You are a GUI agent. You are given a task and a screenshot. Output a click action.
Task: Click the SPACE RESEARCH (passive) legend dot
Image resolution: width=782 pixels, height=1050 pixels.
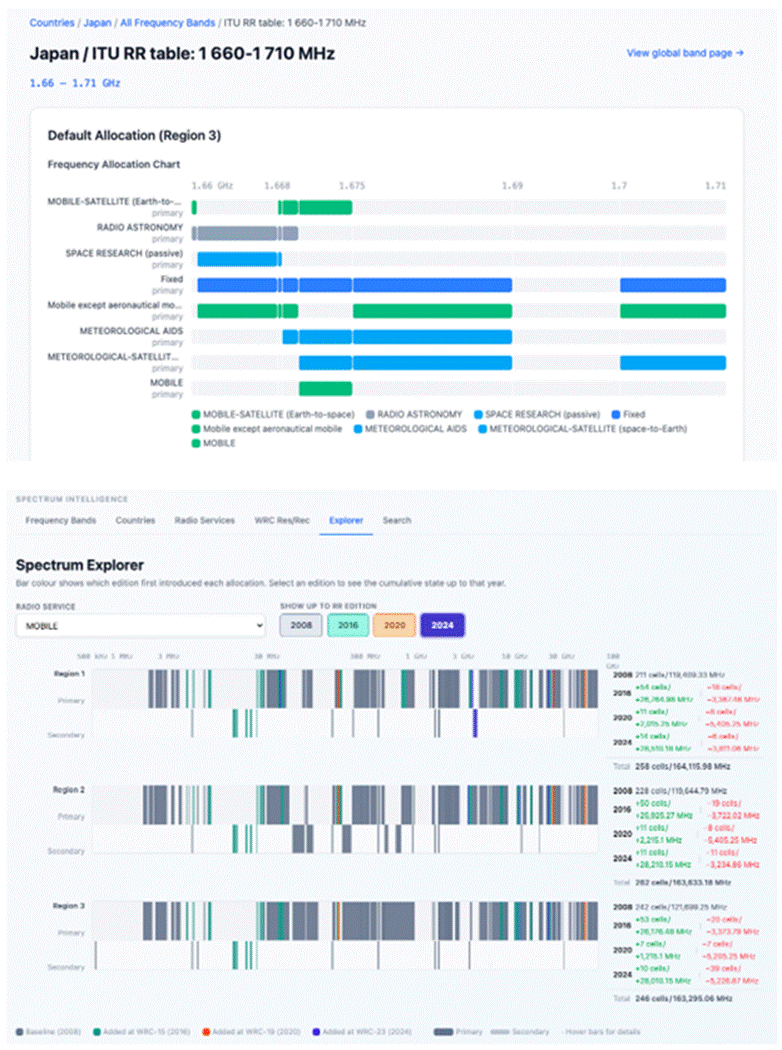[478, 415]
